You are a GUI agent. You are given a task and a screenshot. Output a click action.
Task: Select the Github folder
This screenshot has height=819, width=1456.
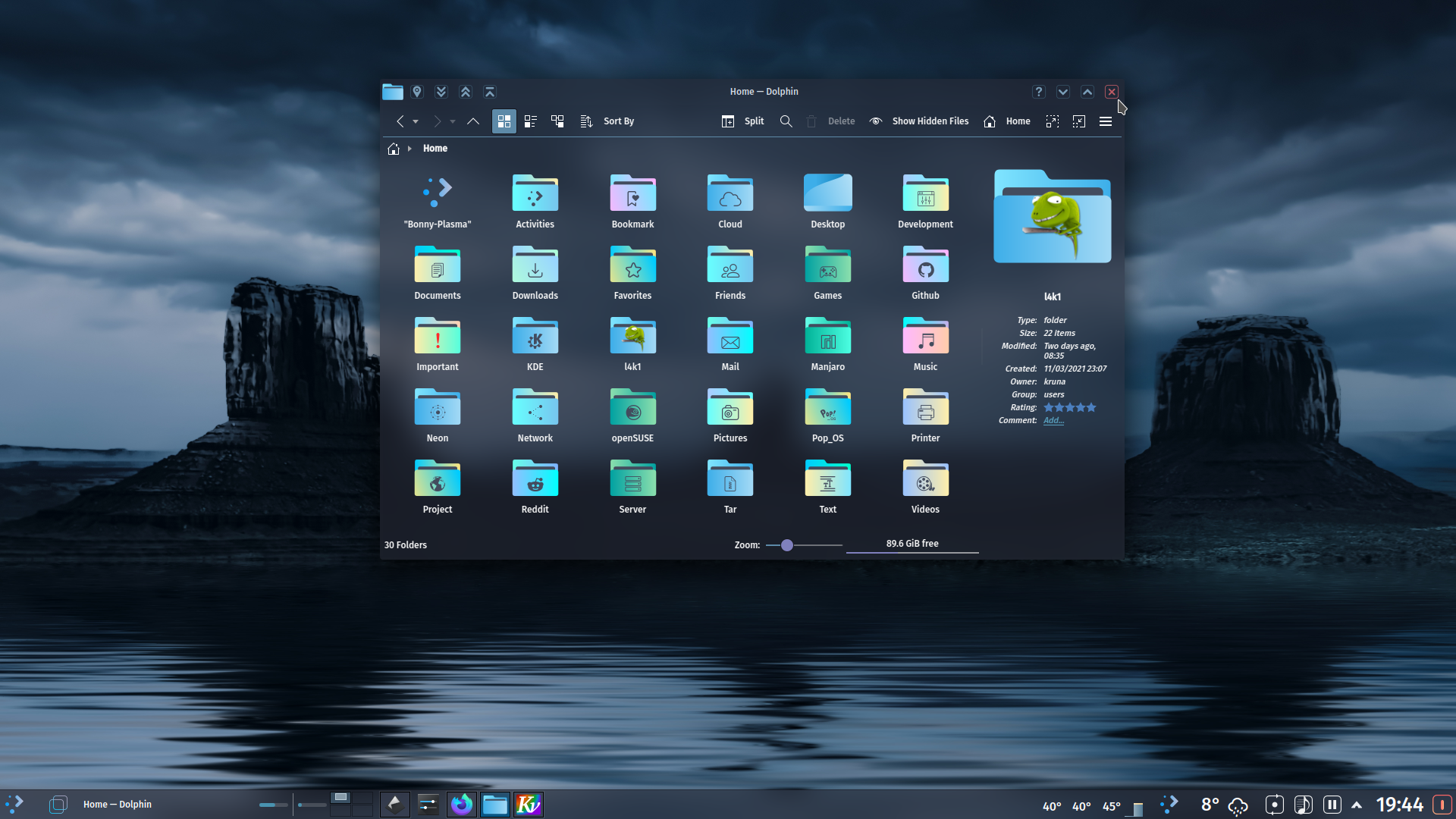(x=926, y=273)
